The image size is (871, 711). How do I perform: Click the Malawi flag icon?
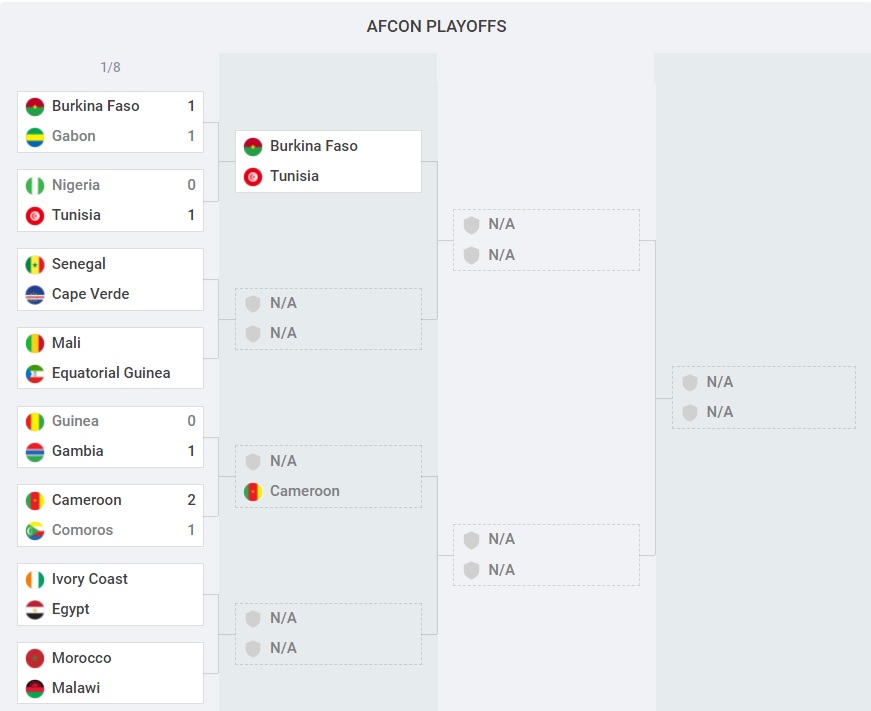(x=35, y=688)
